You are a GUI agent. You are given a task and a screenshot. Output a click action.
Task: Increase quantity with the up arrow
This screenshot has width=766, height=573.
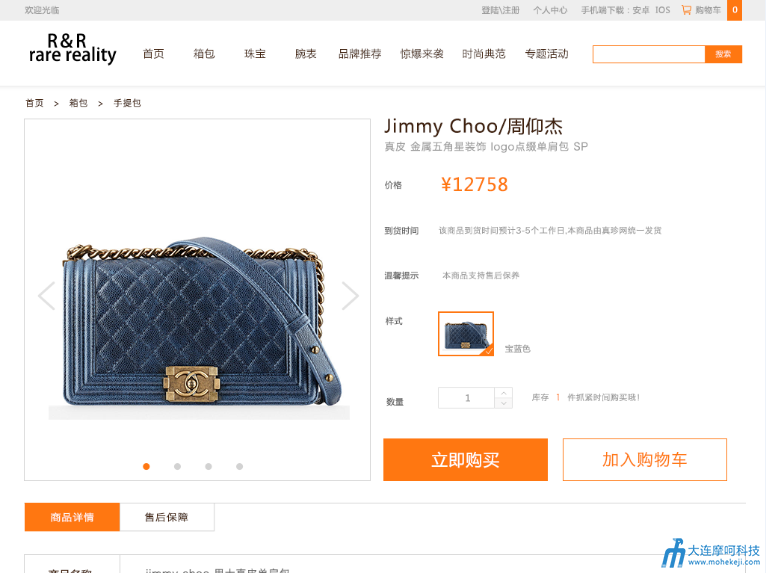504,393
